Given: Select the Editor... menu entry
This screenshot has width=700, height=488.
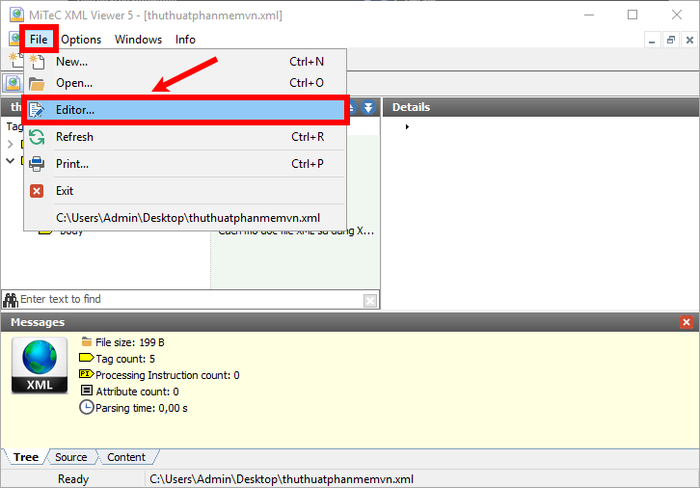Looking at the screenshot, I should pyautogui.click(x=185, y=110).
